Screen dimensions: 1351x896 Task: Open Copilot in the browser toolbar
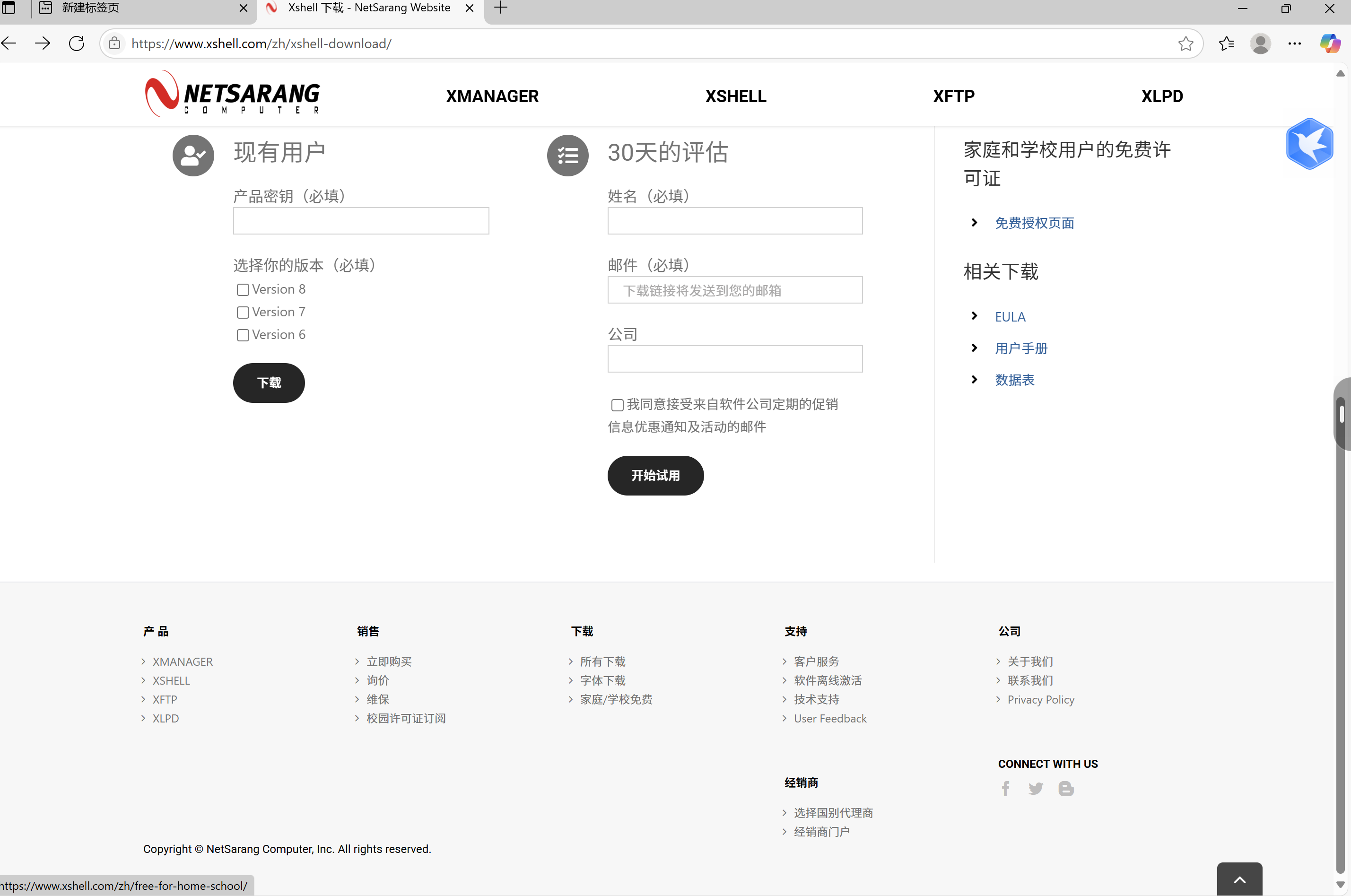[x=1330, y=43]
